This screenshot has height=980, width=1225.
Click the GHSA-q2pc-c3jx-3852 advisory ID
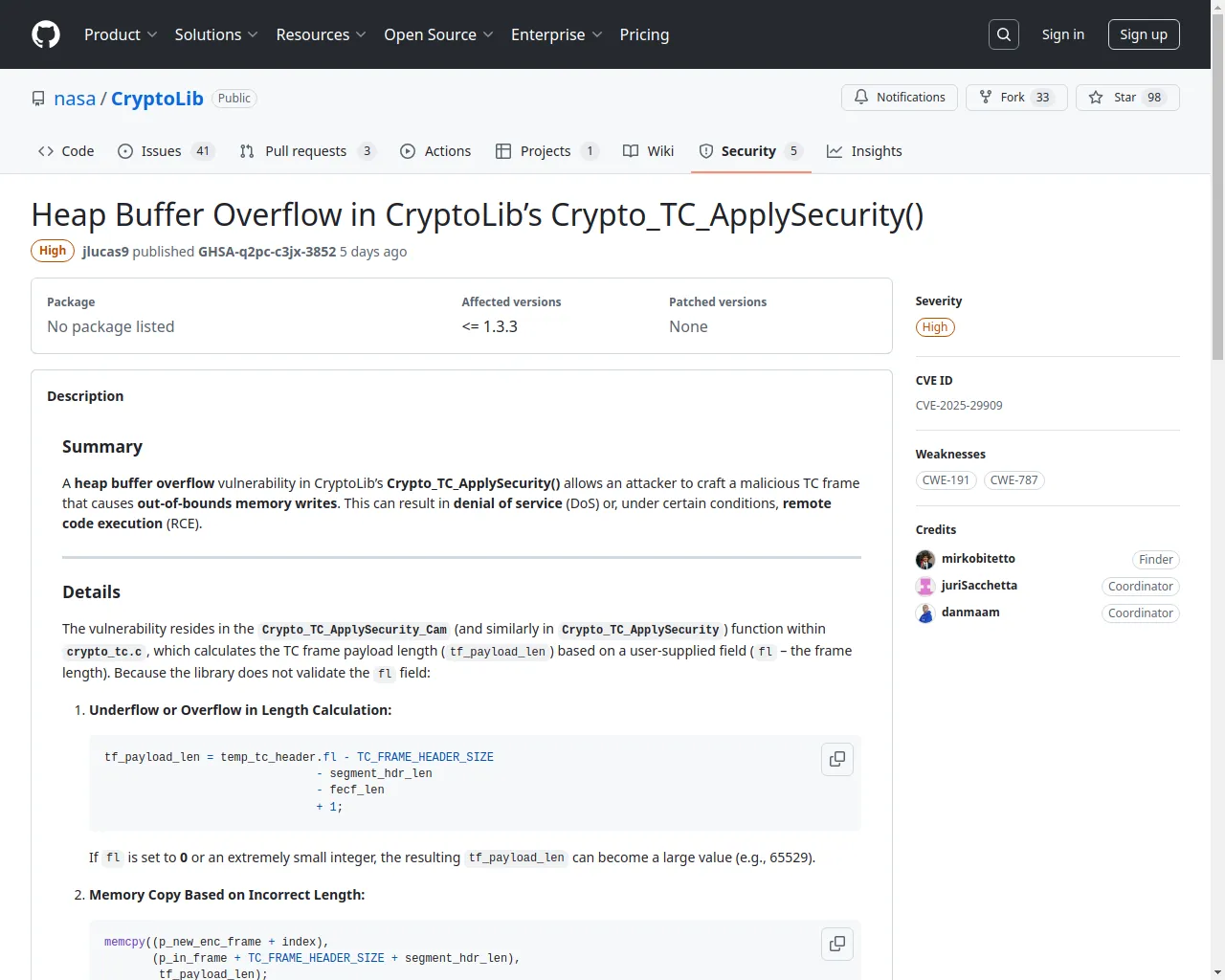(x=267, y=252)
